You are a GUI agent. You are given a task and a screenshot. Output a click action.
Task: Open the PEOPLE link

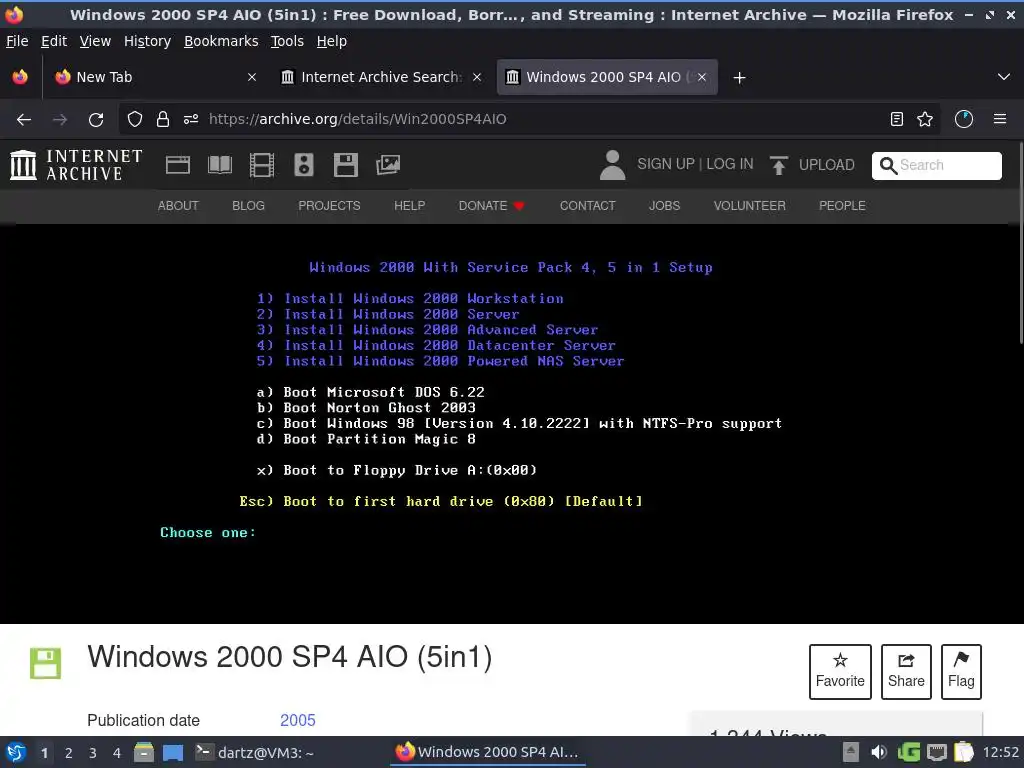click(x=842, y=206)
